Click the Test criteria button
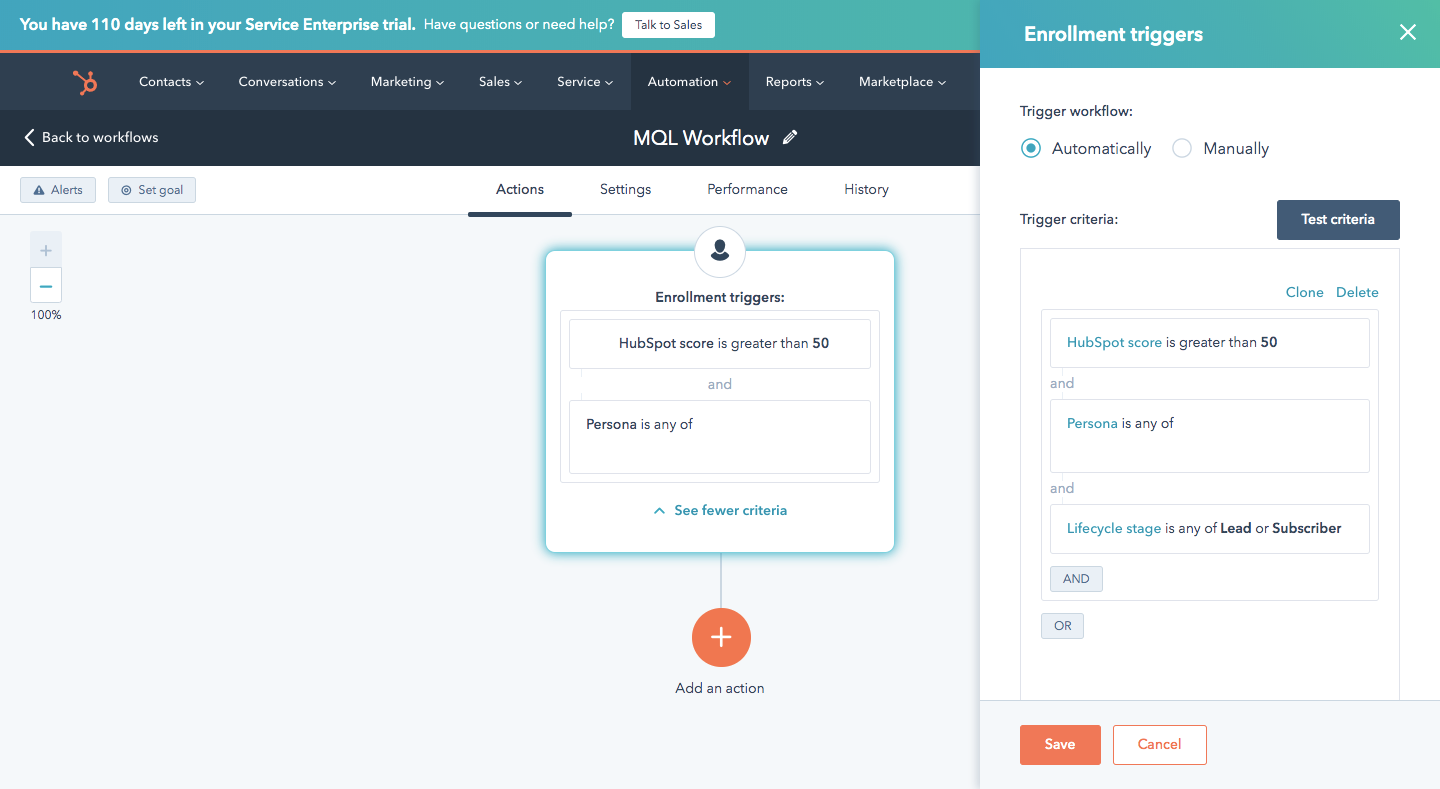This screenshot has width=1440, height=789. [1337, 220]
